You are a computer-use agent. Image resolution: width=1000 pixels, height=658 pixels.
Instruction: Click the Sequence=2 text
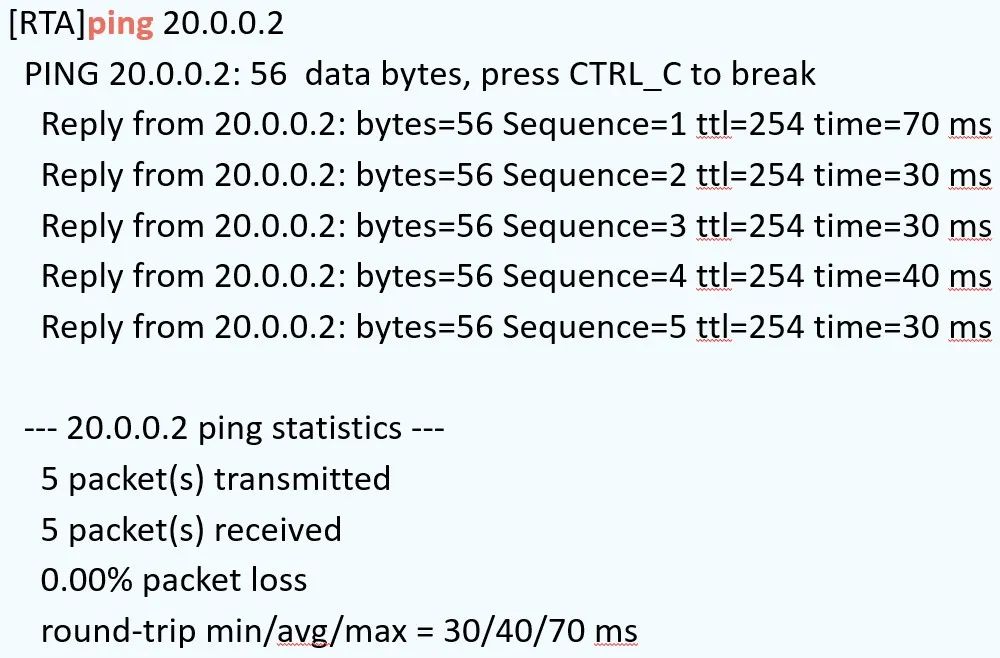click(594, 176)
